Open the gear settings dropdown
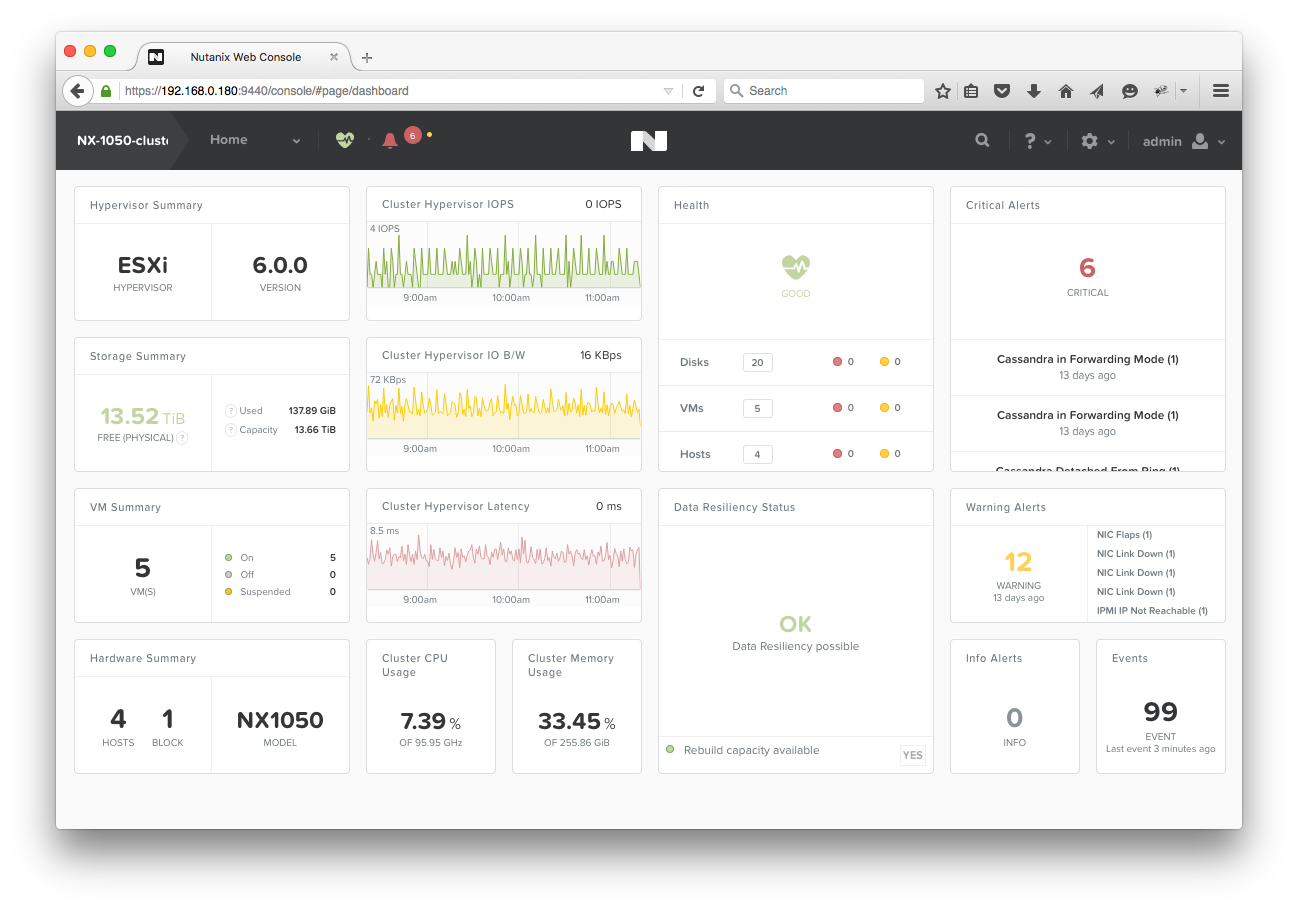 coord(1097,142)
